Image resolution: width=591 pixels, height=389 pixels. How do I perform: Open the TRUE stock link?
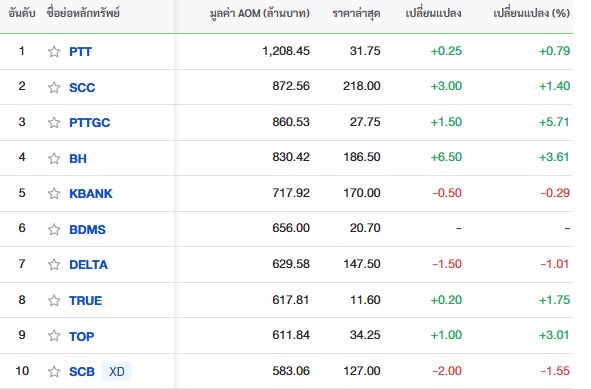(86, 301)
